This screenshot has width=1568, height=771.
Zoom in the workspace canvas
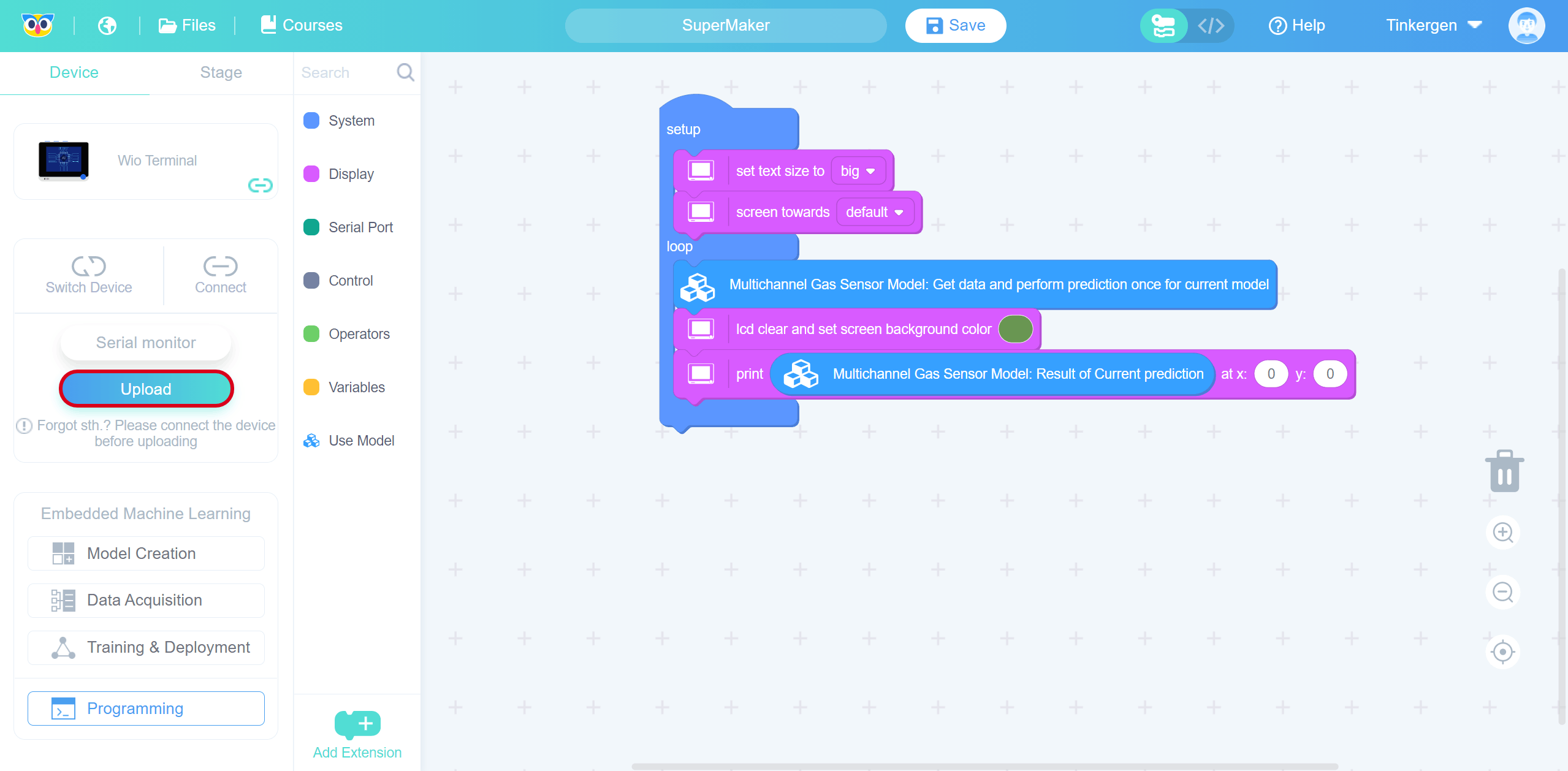pyautogui.click(x=1502, y=532)
